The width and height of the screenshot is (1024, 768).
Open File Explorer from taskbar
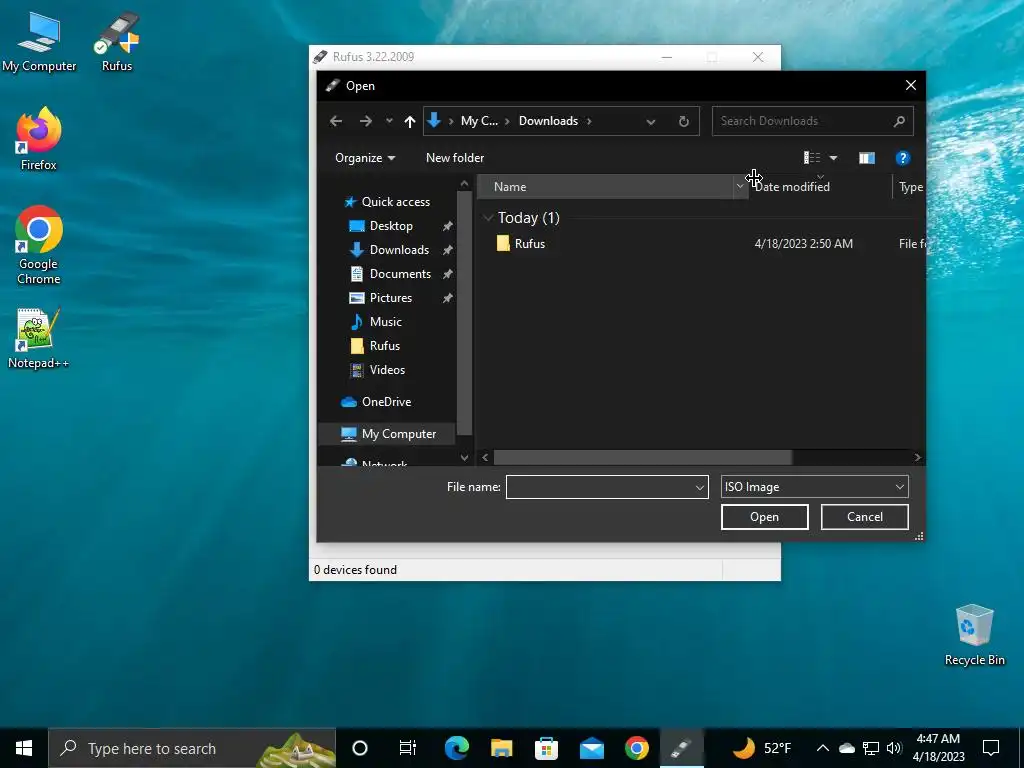(502, 748)
